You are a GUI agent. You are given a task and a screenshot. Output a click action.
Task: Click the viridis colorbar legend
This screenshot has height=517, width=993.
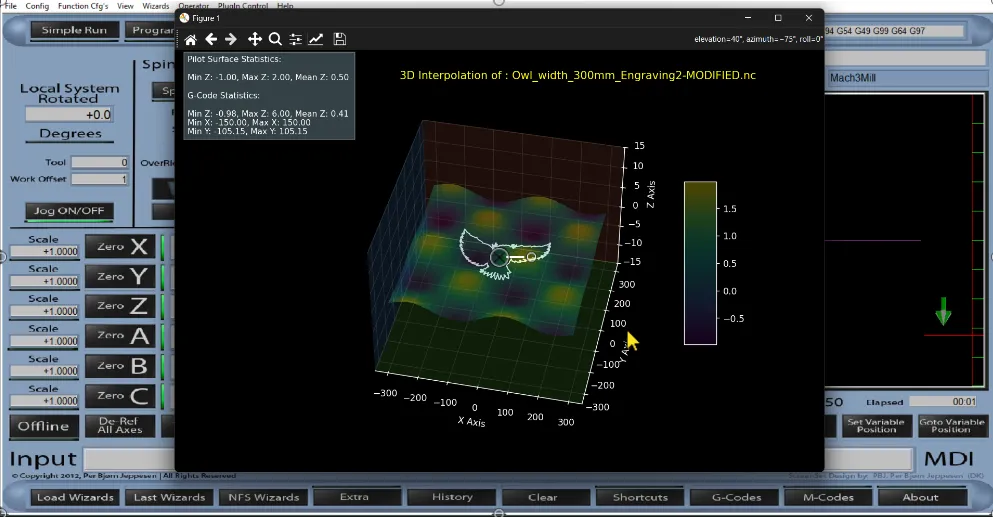click(x=699, y=262)
